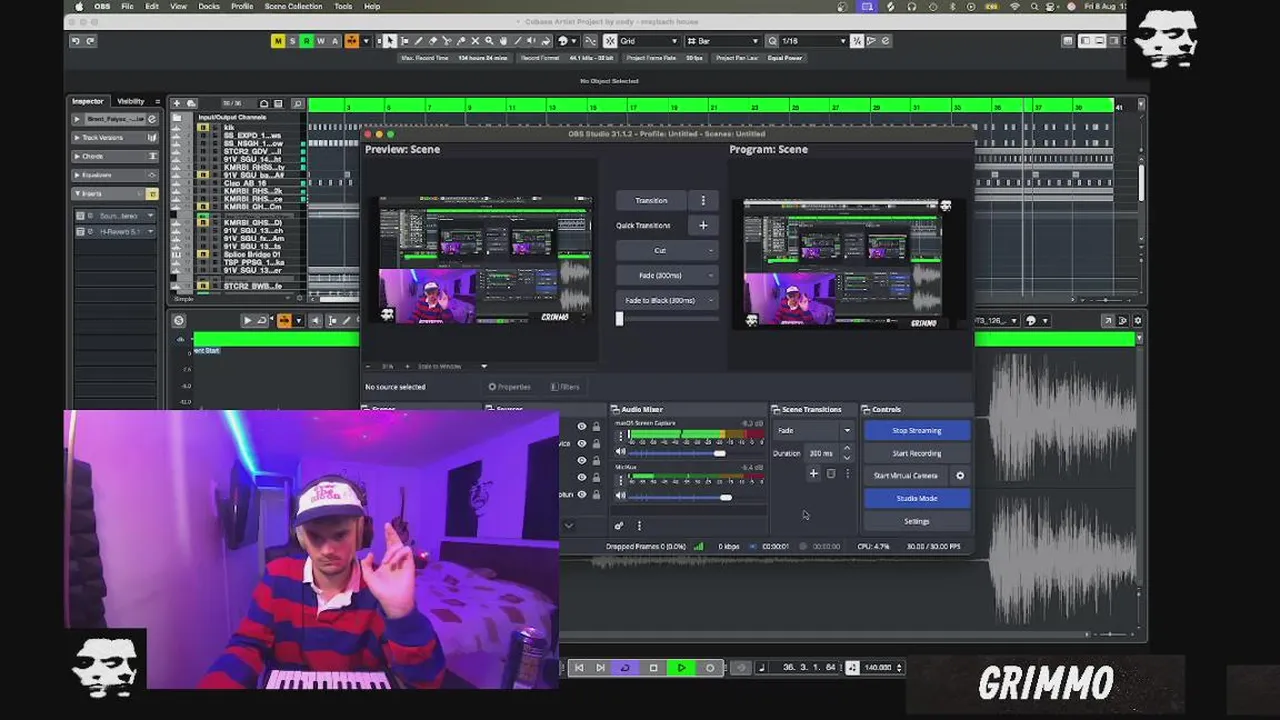This screenshot has height=720, width=1280.
Task: Select the Mute X tool
Action: pos(475,41)
